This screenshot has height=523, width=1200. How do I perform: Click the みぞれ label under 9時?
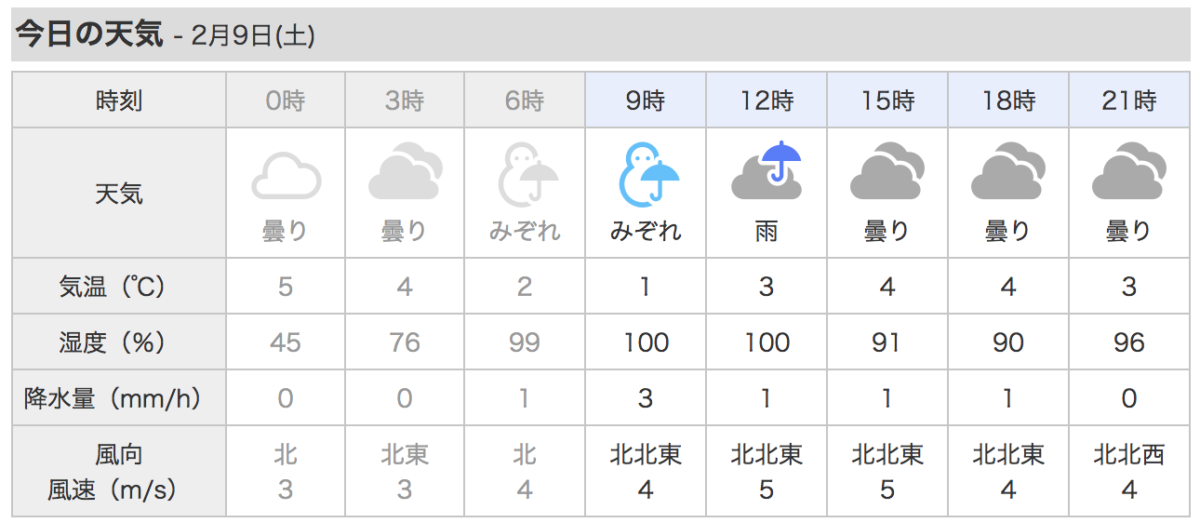[646, 232]
